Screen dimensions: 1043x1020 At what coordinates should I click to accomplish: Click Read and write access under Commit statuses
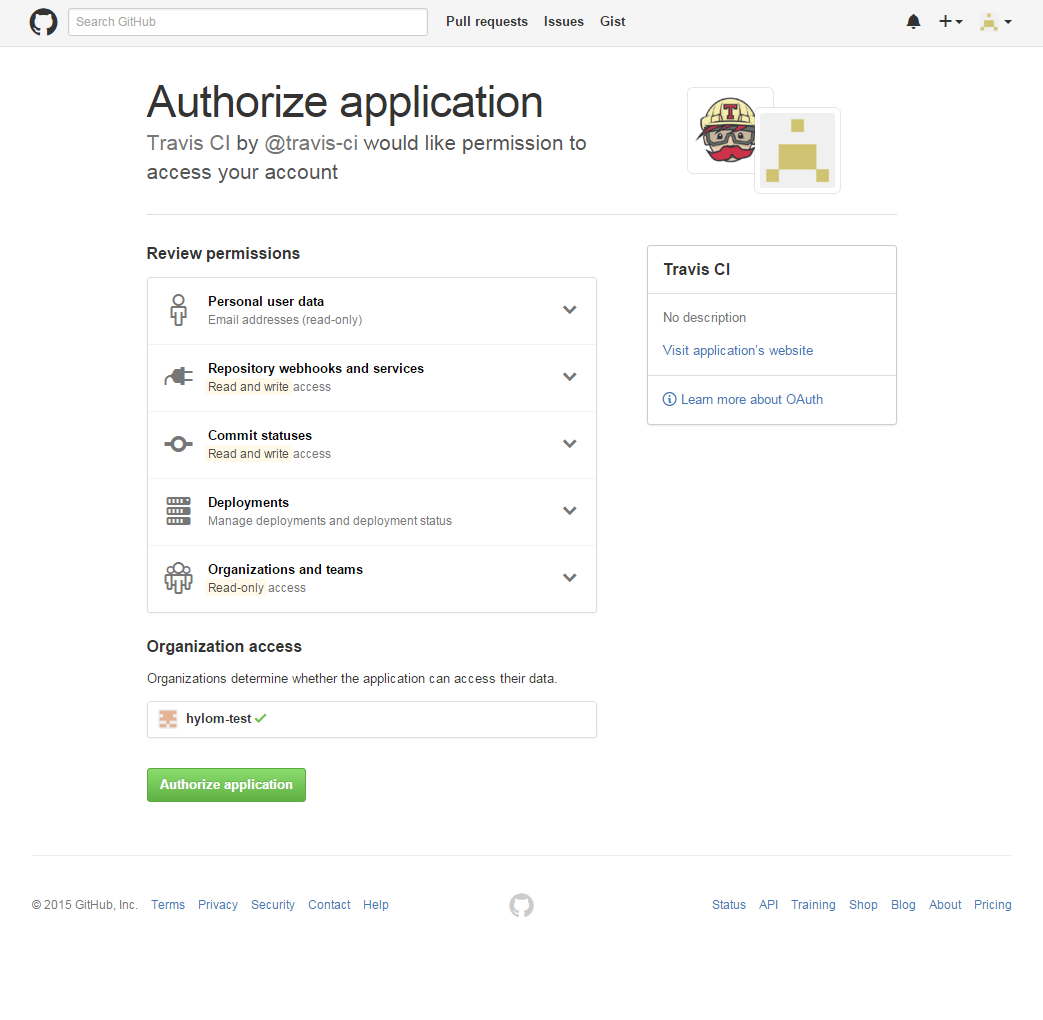(269, 454)
